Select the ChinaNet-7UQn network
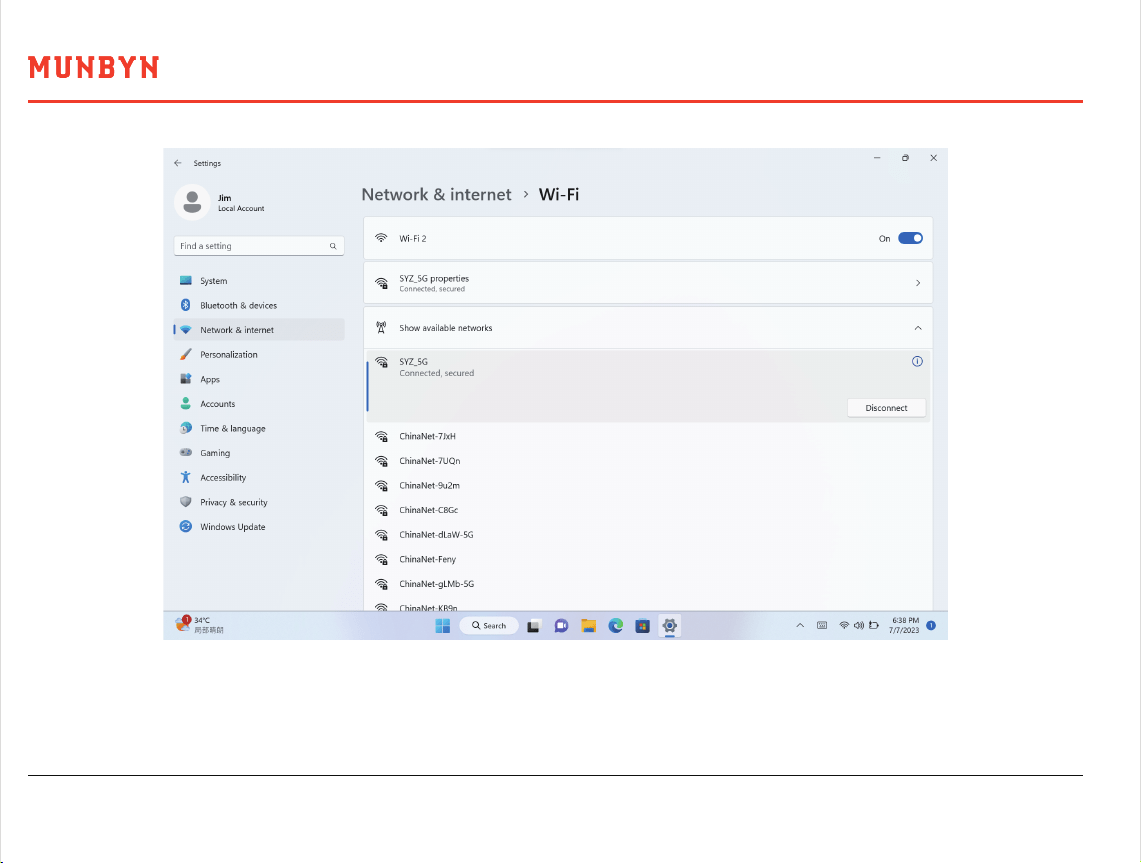The height and width of the screenshot is (863, 1141). click(x=648, y=461)
